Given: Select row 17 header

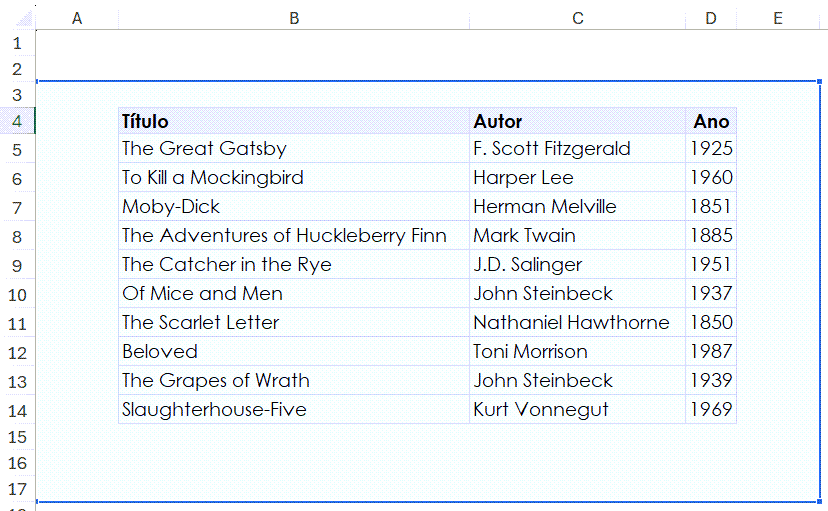Looking at the screenshot, I should click(17, 489).
